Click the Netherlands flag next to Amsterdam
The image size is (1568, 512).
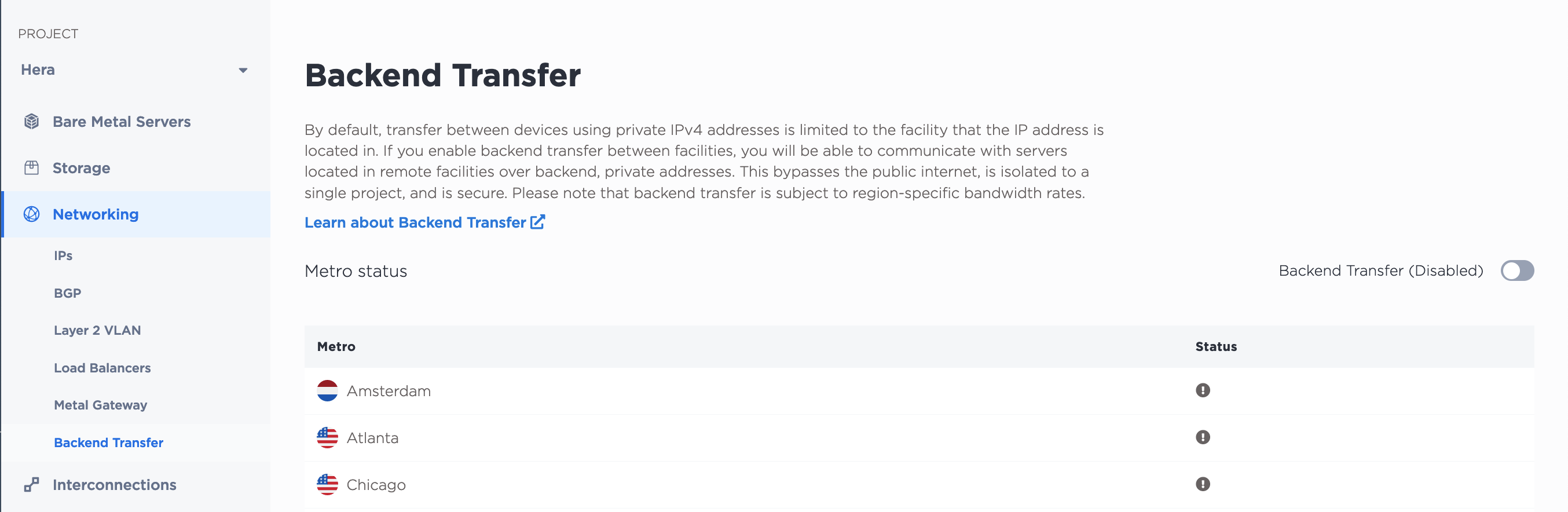tap(328, 391)
